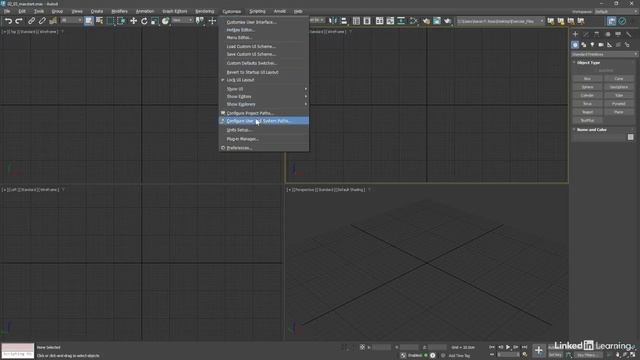The height and width of the screenshot is (360, 640).
Task: Open the Workspaces Default dropdown
Action: point(616,11)
